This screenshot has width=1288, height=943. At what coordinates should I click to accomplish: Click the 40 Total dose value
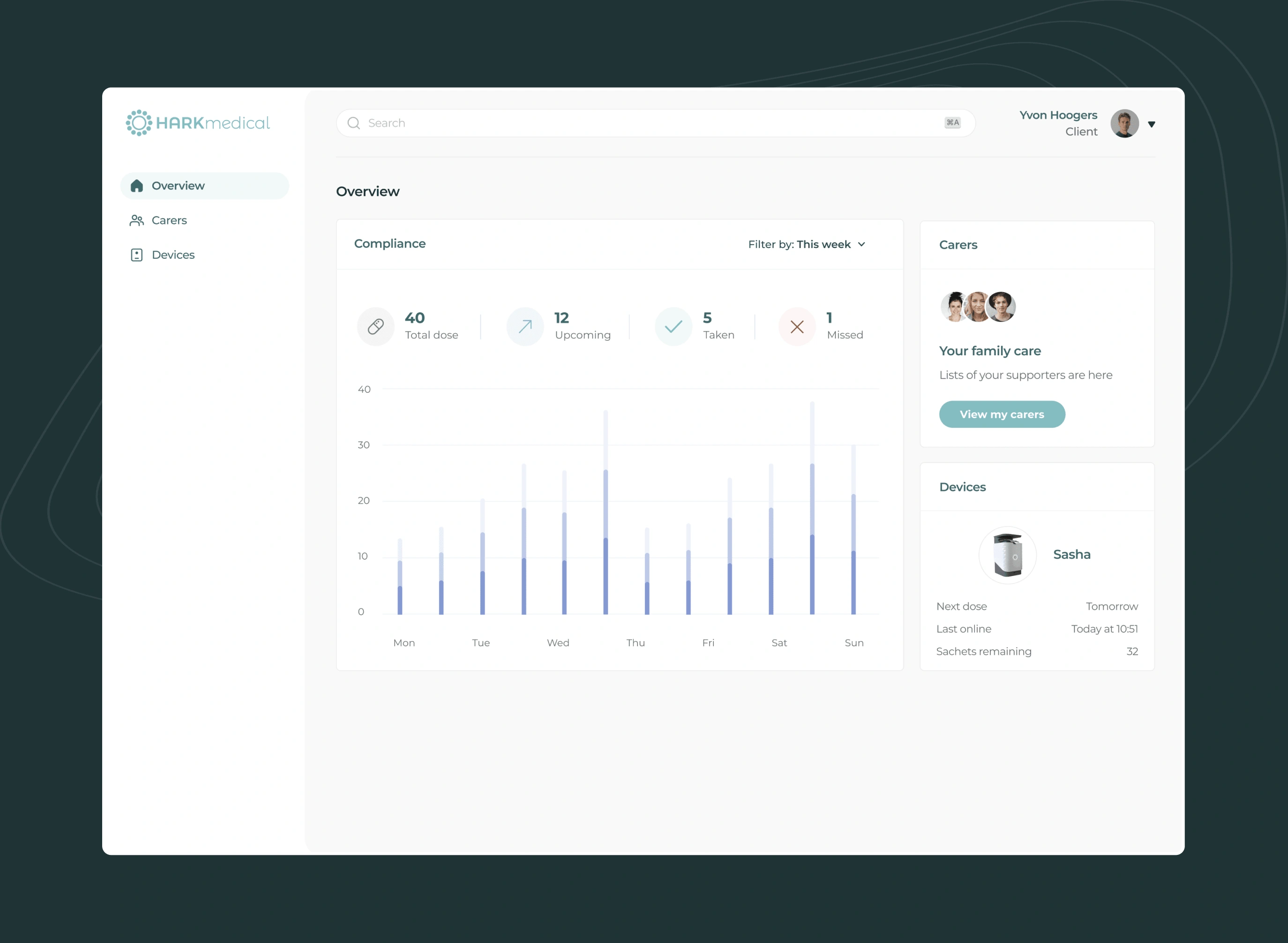click(x=414, y=318)
